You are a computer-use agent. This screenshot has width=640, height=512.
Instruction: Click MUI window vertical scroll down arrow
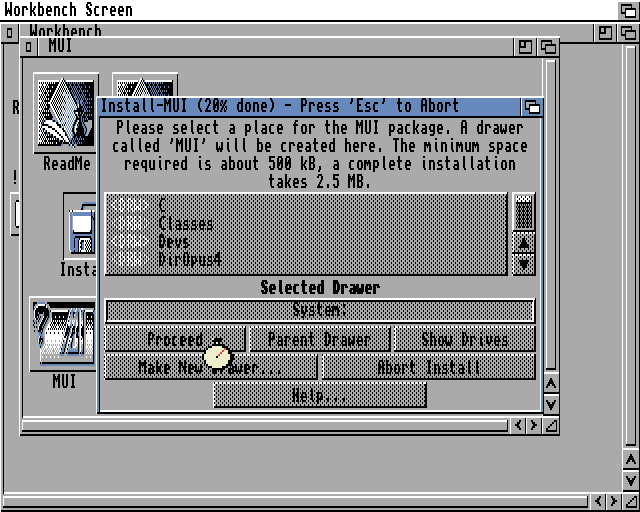tap(551, 405)
